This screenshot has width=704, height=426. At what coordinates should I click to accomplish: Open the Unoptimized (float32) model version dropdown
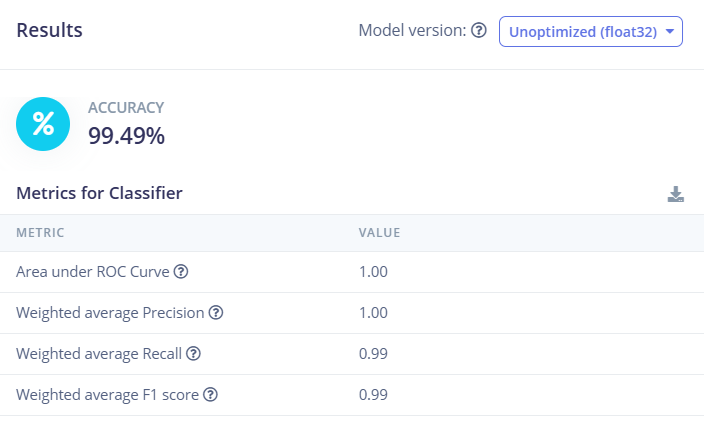coord(590,31)
